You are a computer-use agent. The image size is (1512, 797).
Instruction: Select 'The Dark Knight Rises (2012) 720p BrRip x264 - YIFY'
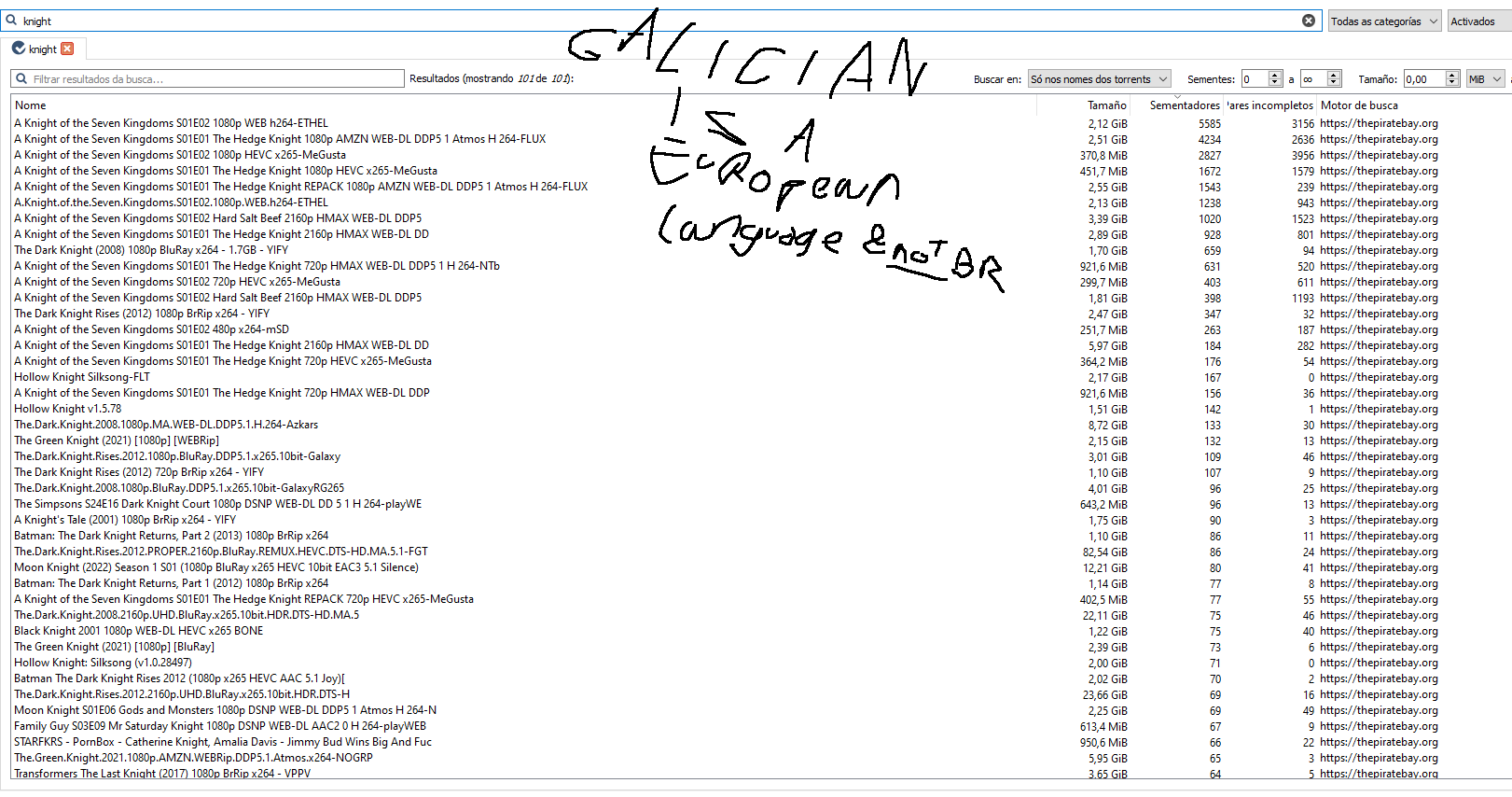pos(139,472)
